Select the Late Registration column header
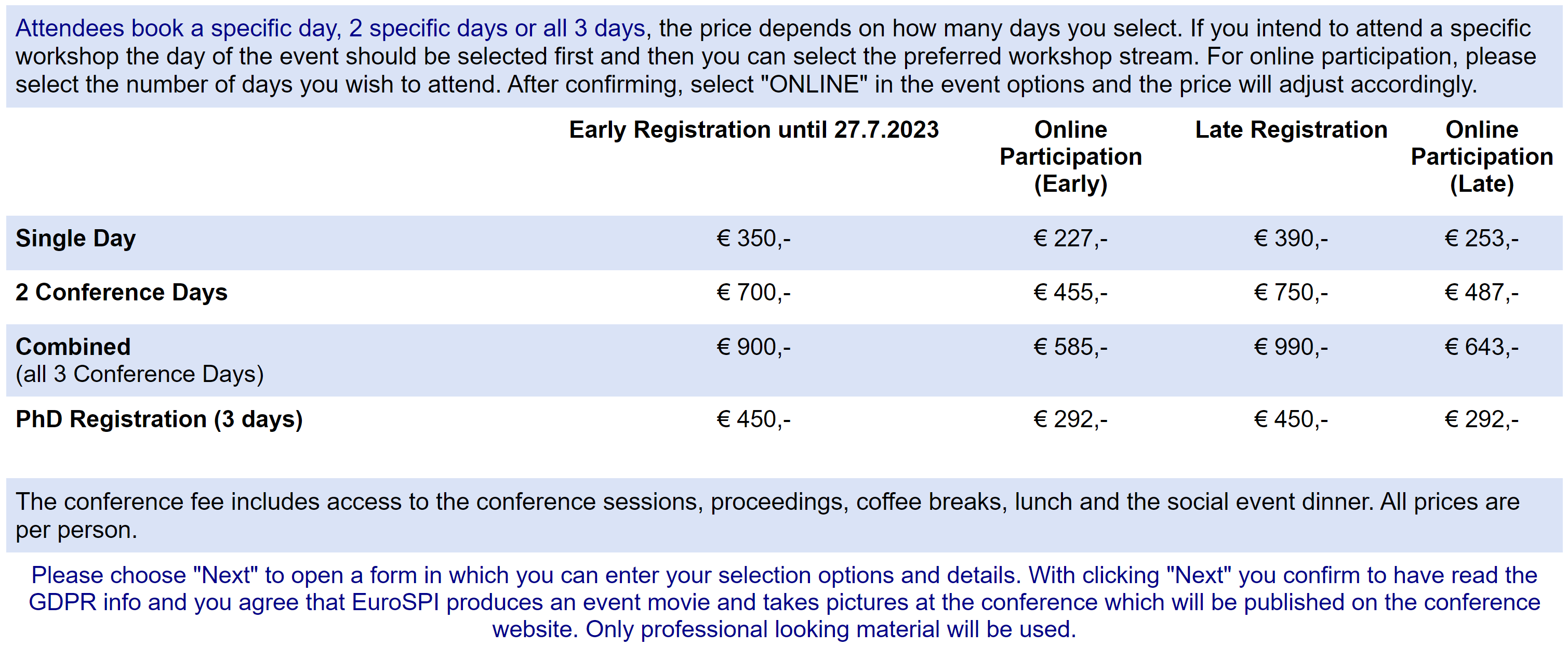Viewport: 1568px width, 659px height. tap(1291, 130)
